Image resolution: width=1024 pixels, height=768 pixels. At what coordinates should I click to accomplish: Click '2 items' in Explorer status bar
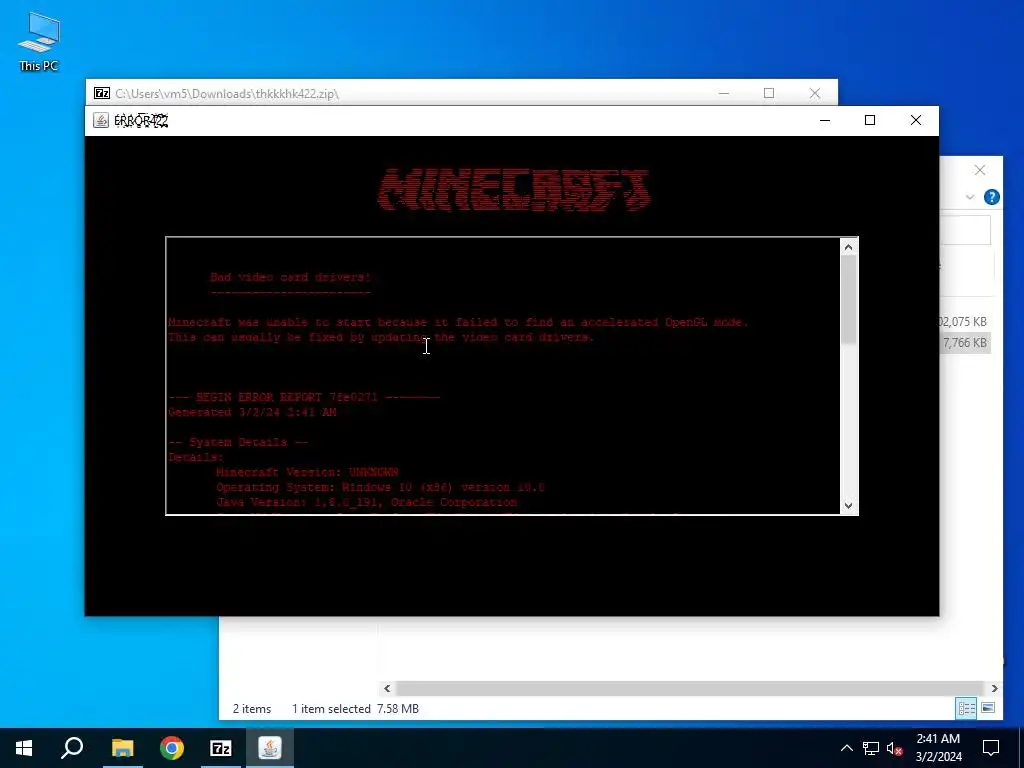coord(252,709)
